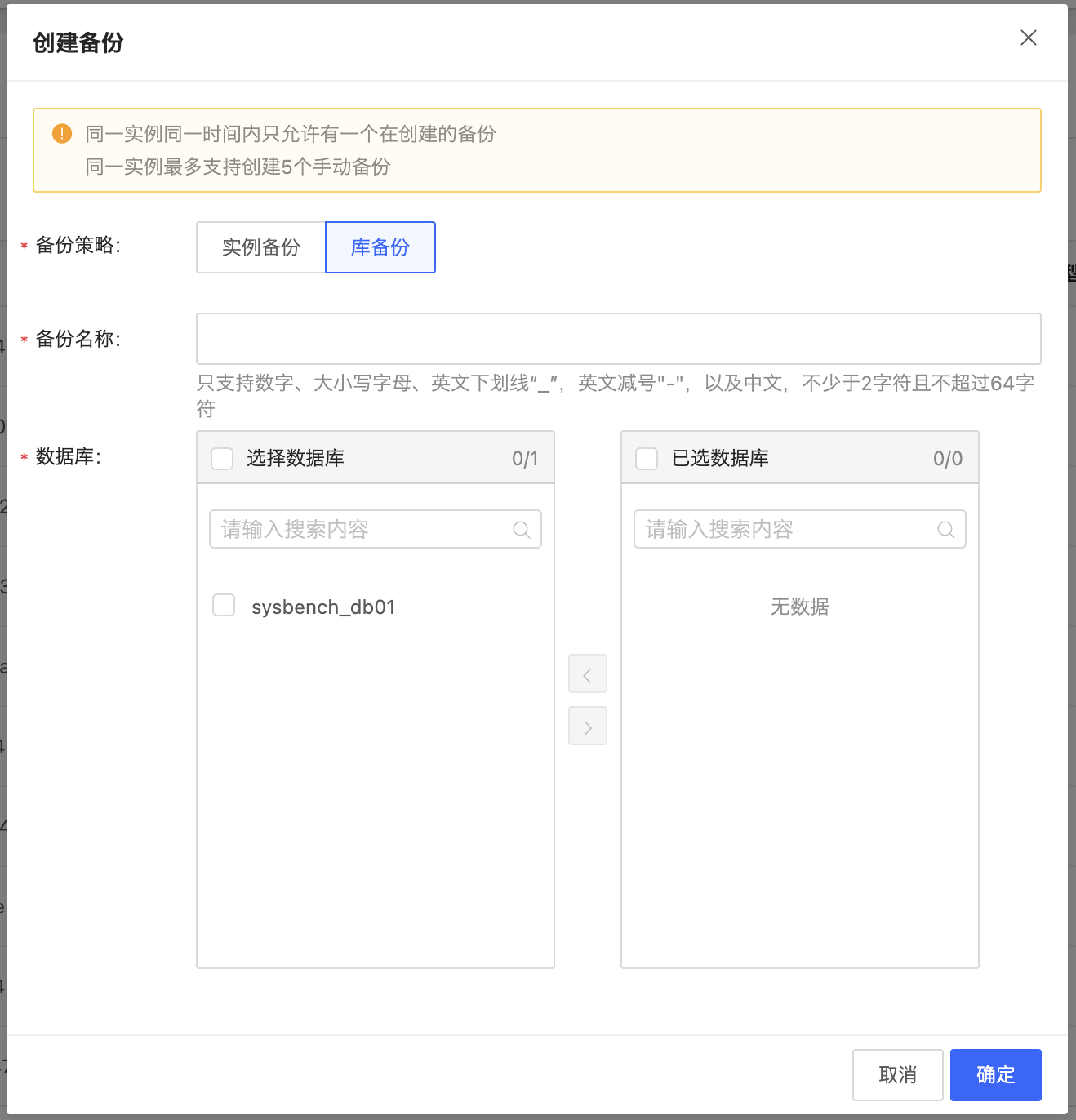The height and width of the screenshot is (1120, 1076).
Task: Click the 确定 confirm button
Action: [995, 1075]
